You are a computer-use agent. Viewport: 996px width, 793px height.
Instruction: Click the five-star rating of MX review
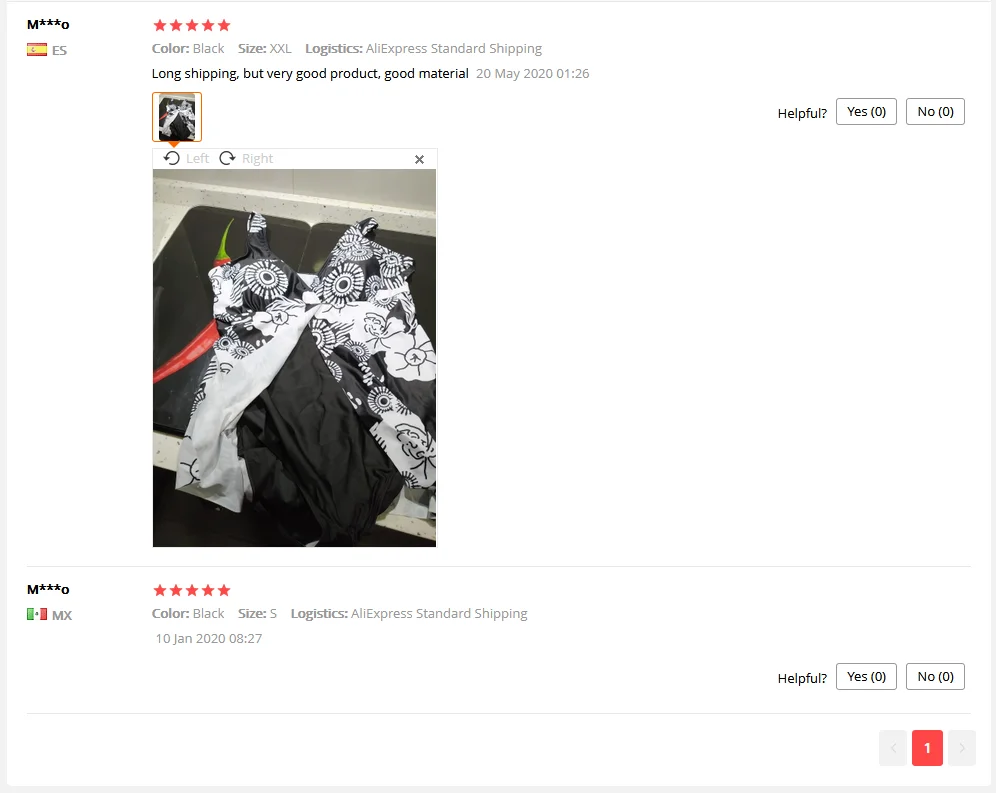coord(192,590)
